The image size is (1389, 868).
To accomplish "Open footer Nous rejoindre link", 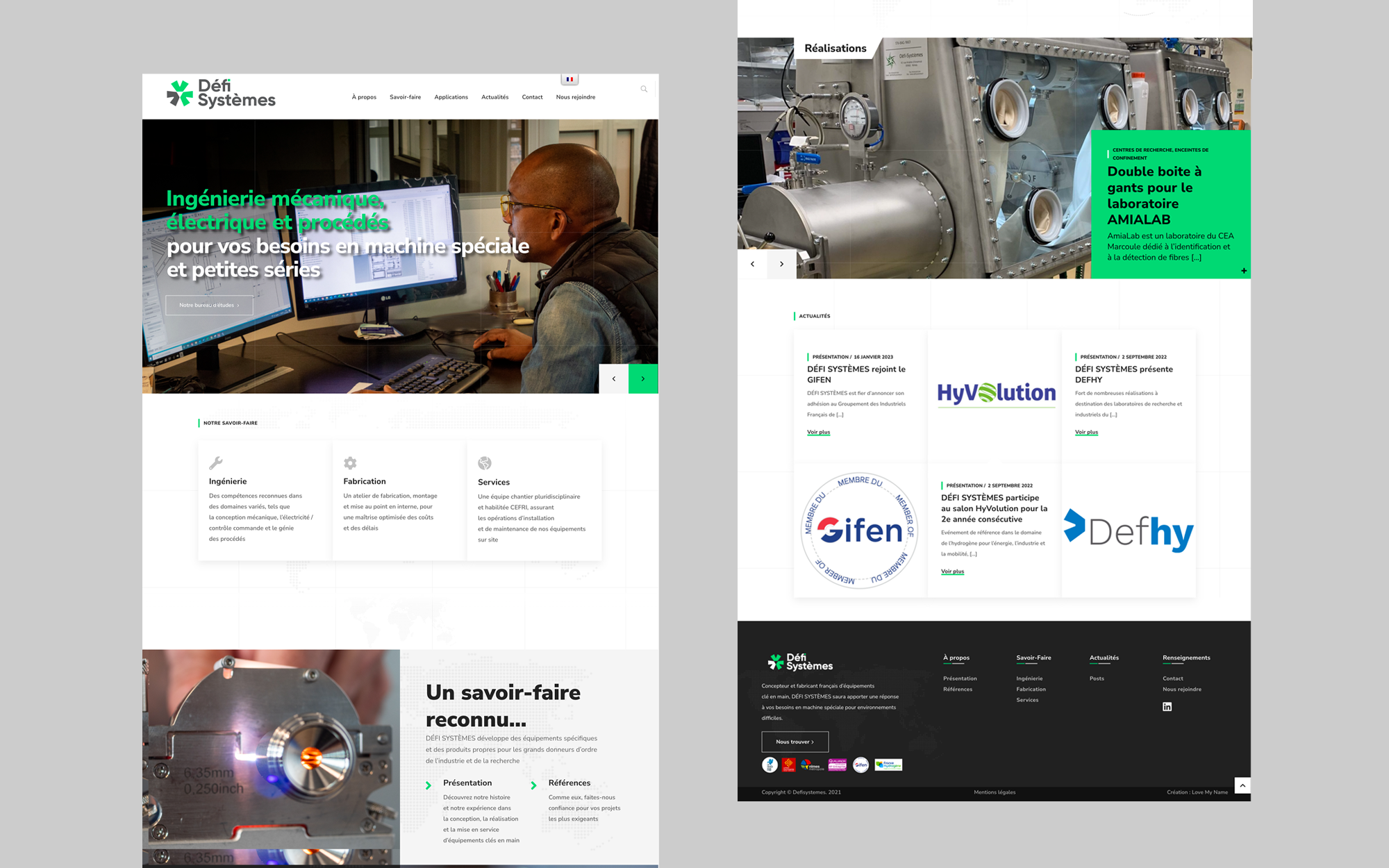I will point(1182,690).
